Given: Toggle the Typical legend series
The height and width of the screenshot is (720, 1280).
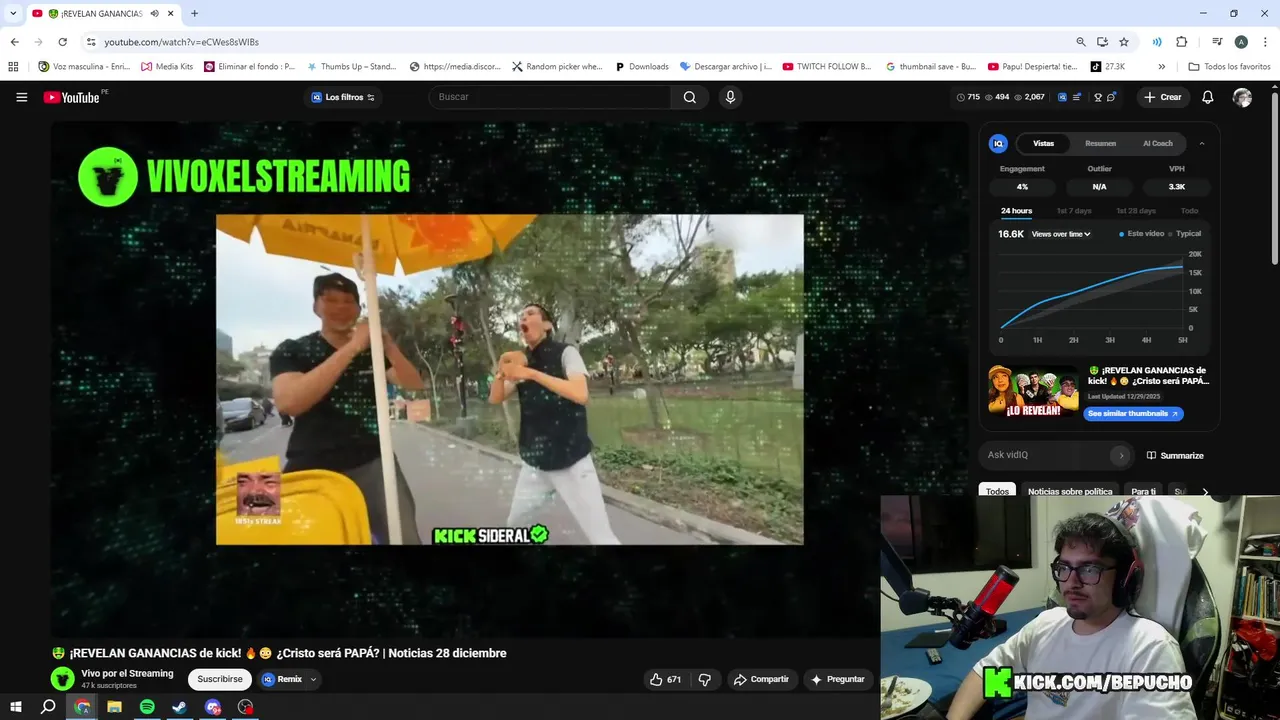Looking at the screenshot, I should pyautogui.click(x=1185, y=234).
